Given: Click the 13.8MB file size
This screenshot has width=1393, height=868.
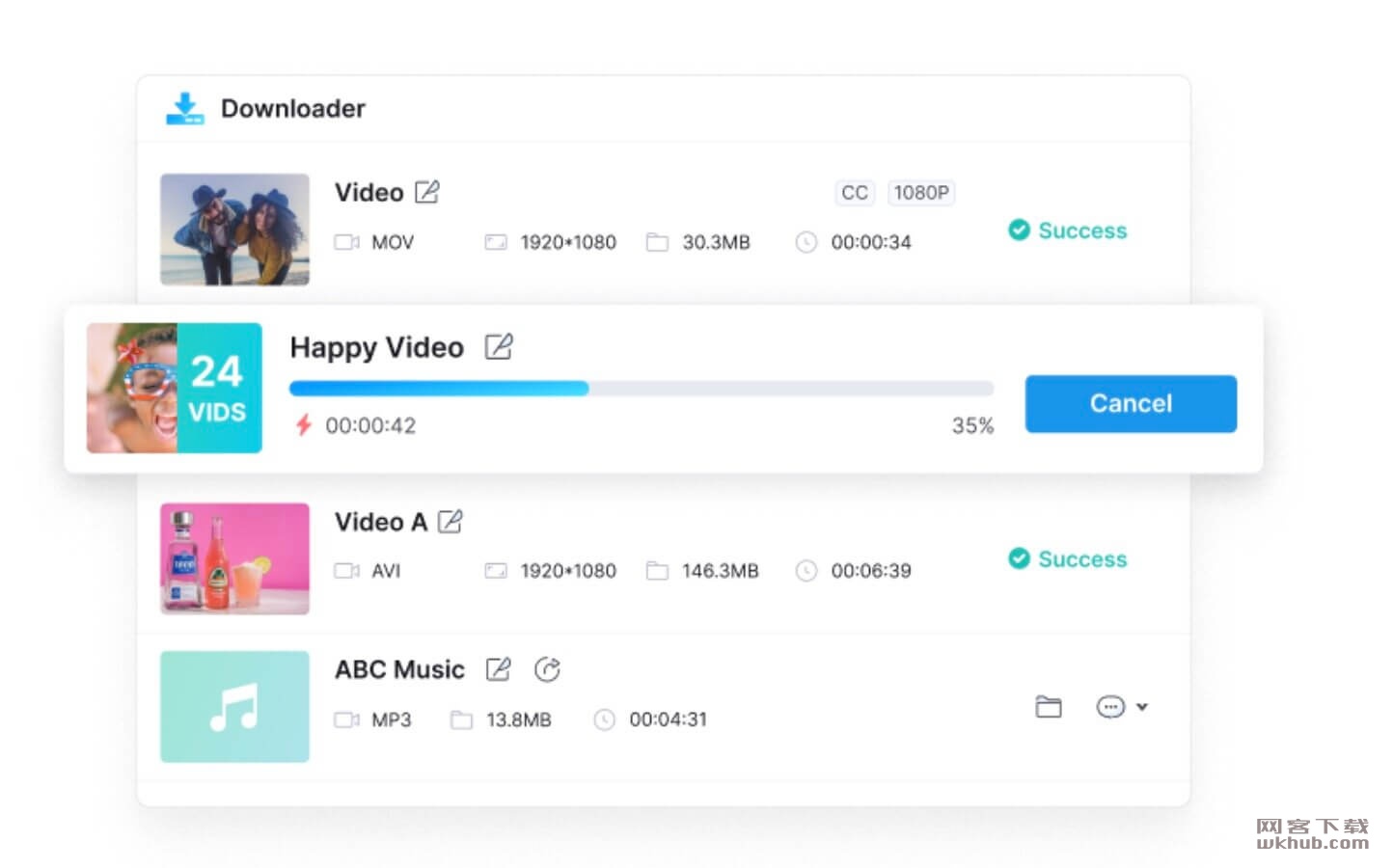Looking at the screenshot, I should coord(519,719).
